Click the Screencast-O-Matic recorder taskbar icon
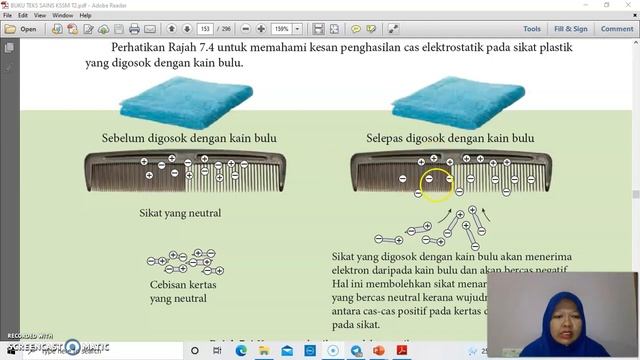 [x=333, y=351]
